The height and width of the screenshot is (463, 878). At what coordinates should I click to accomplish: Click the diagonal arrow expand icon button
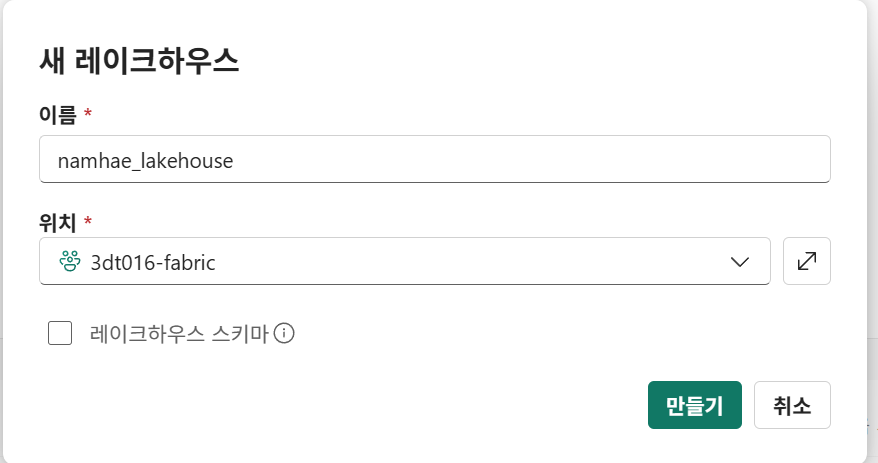tap(806, 261)
